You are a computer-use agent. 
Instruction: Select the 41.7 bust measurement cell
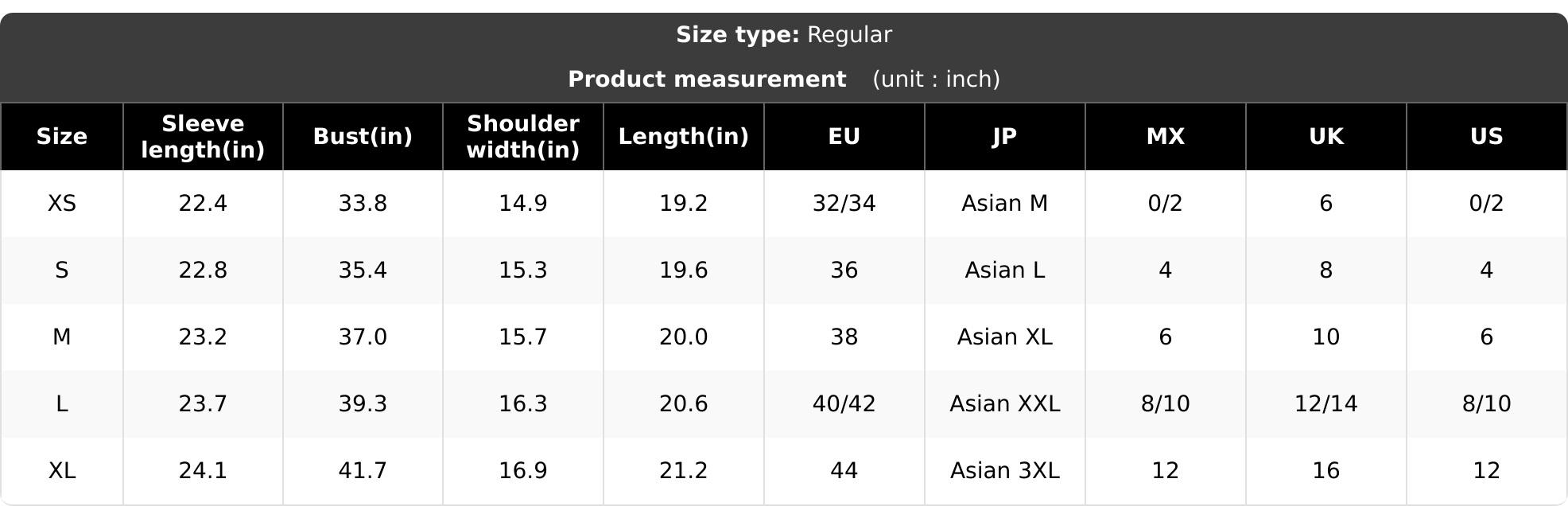[363, 471]
